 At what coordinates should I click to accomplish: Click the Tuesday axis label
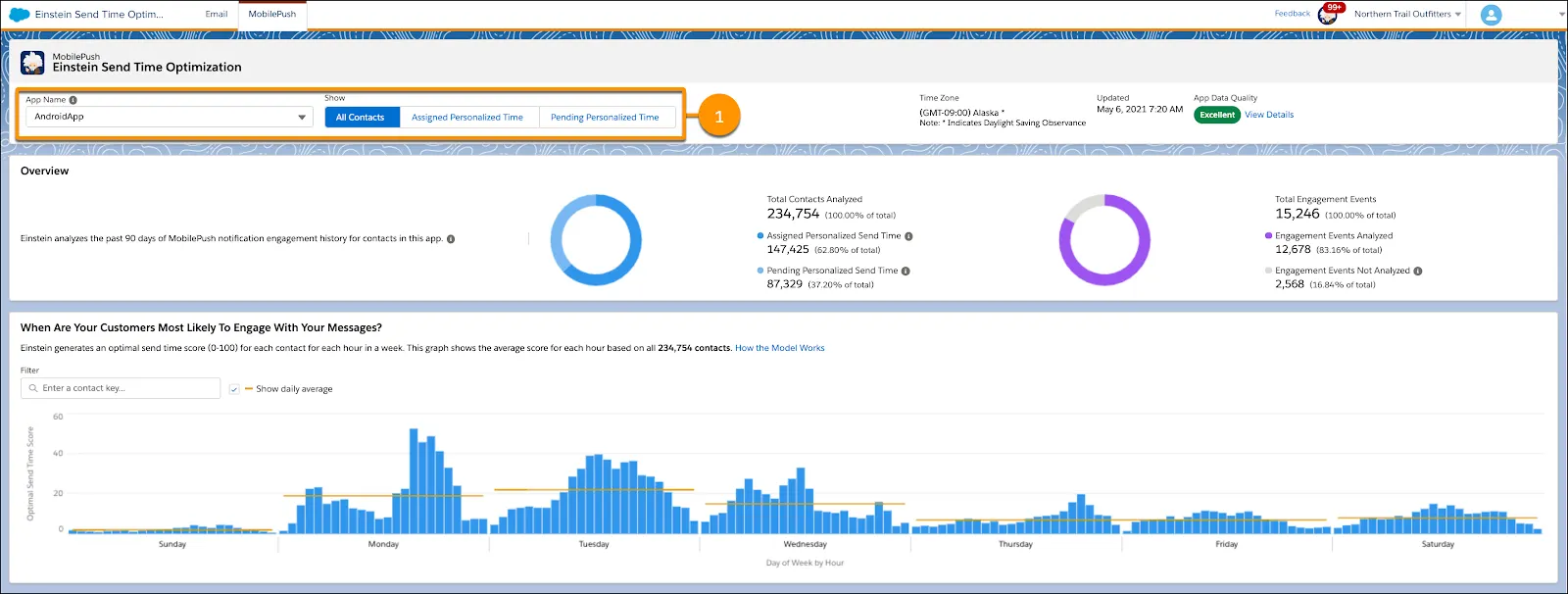point(594,544)
